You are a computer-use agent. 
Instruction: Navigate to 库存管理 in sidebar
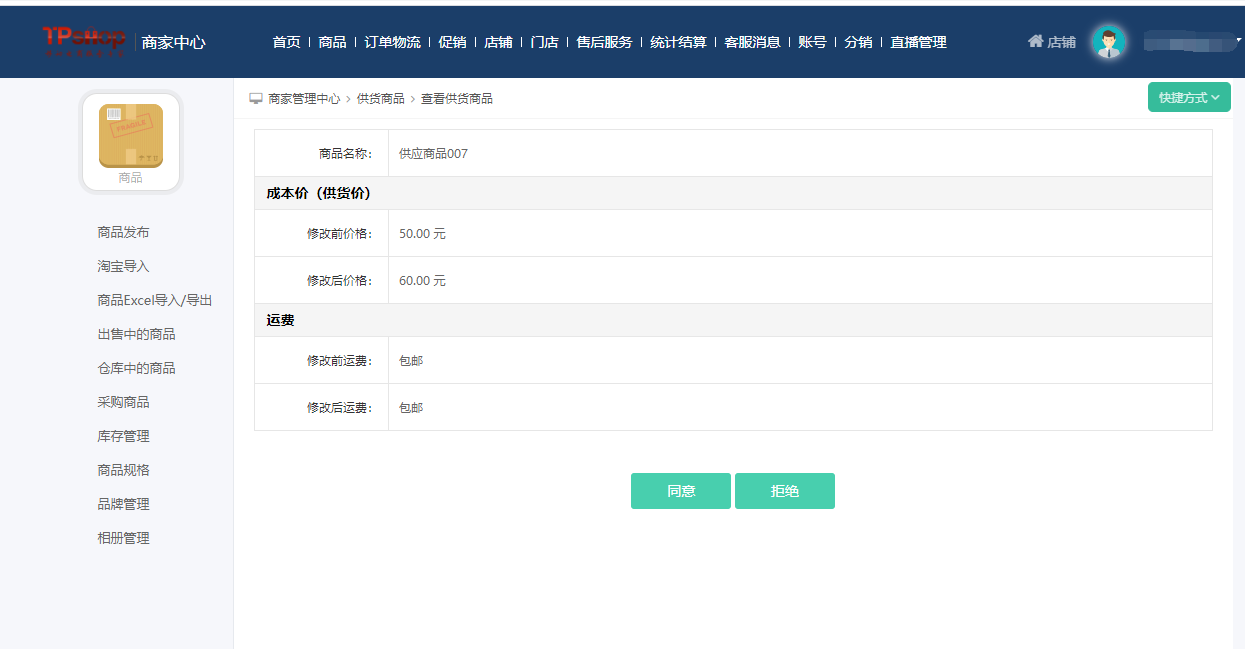[123, 436]
